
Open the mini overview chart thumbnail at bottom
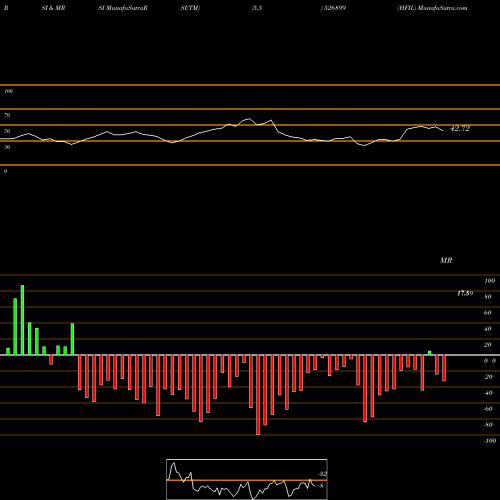[247, 479]
